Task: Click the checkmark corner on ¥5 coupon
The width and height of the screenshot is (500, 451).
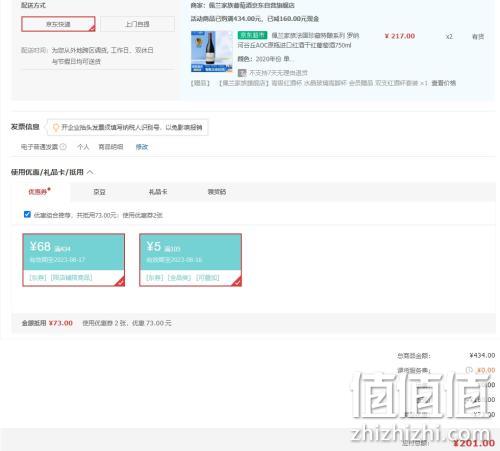Action: 236,282
